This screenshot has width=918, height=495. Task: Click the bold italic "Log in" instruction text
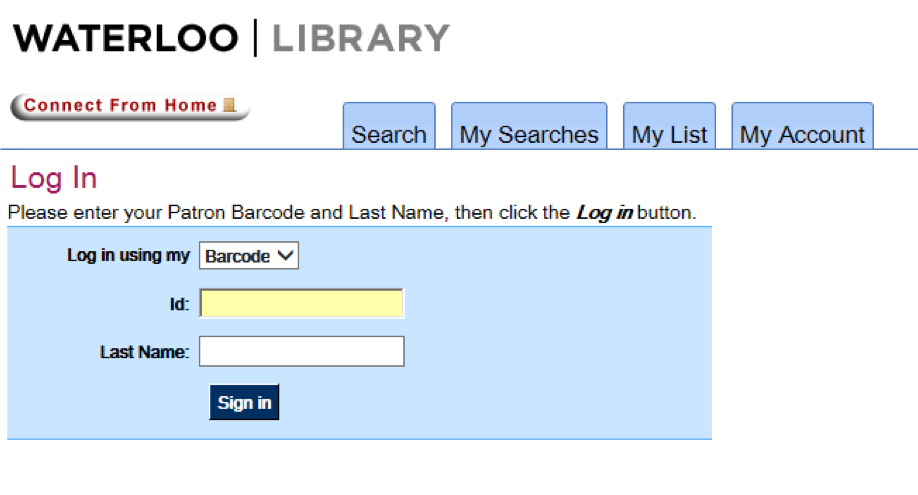(604, 213)
